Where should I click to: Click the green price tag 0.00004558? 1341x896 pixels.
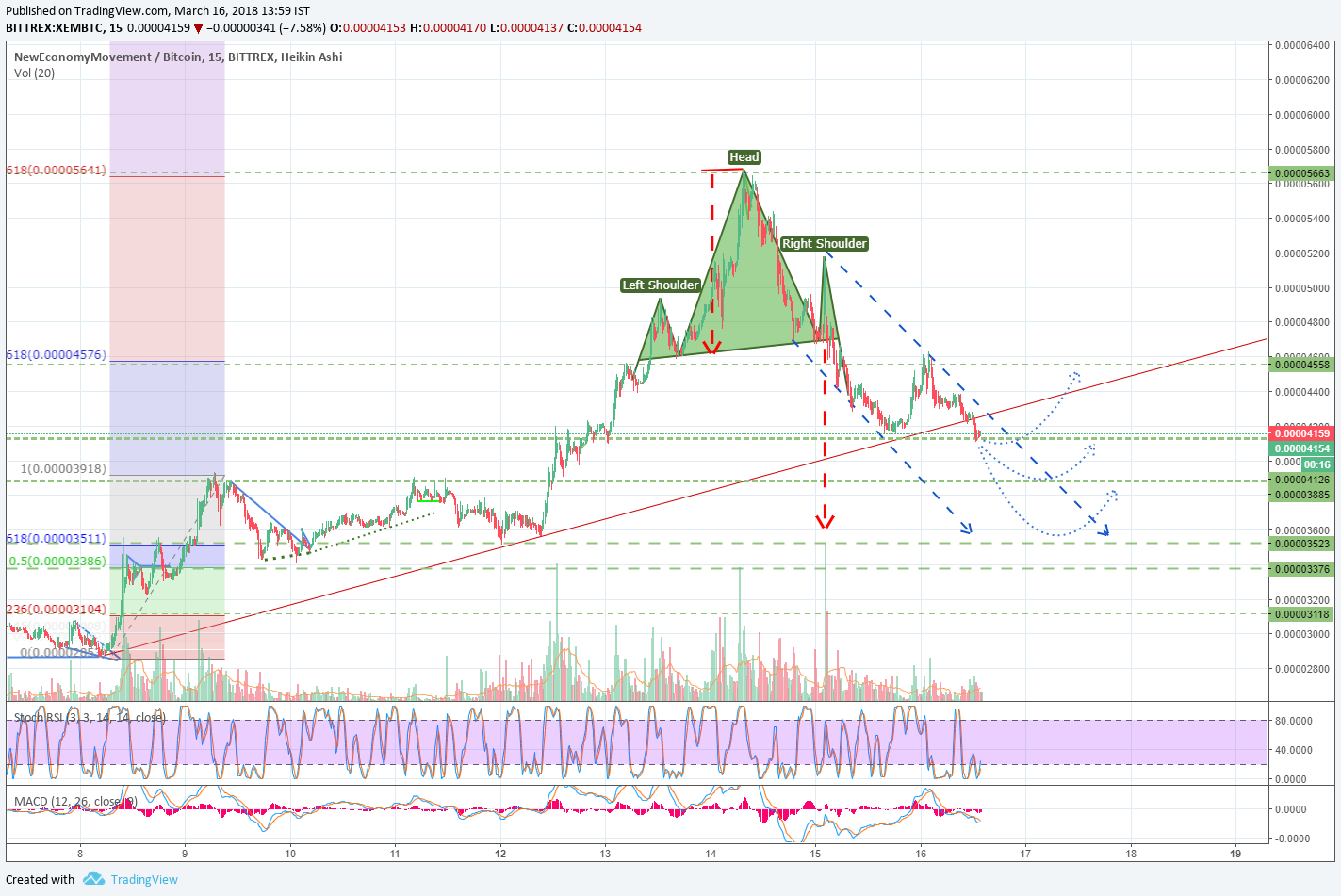(1301, 365)
